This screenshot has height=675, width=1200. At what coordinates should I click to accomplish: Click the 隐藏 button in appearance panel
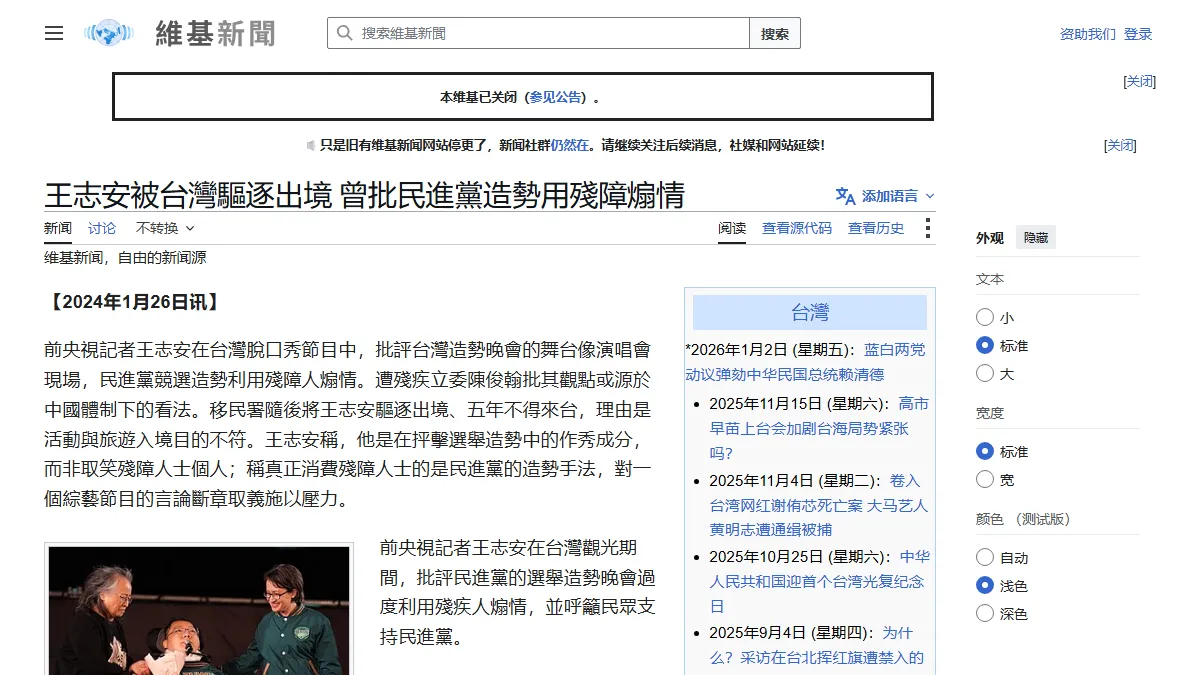1036,238
